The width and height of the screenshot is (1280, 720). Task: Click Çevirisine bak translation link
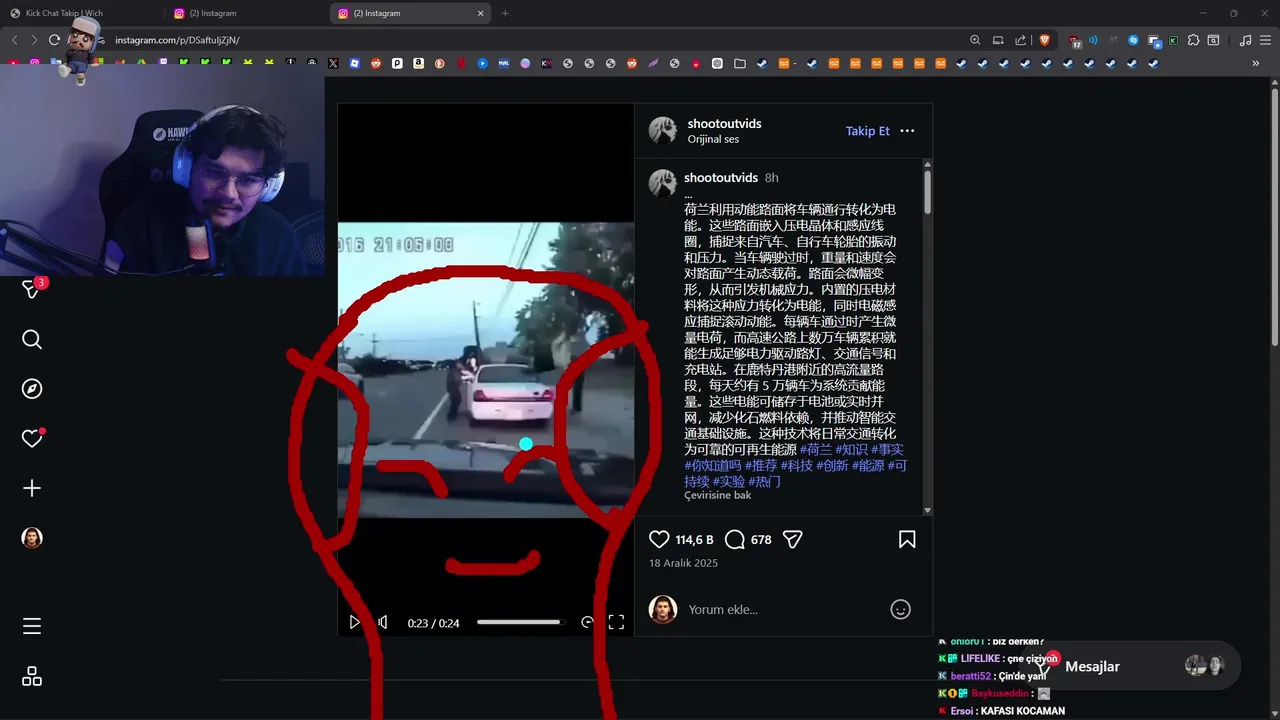point(717,496)
